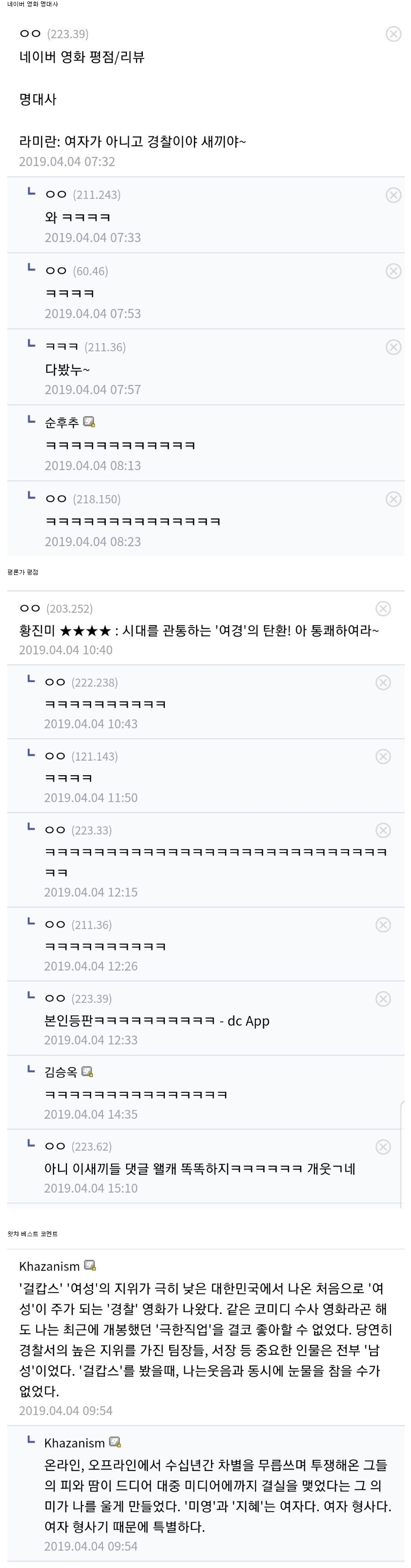
Task: Delete the 60.46 reply from 07:53
Action: pyautogui.click(x=393, y=271)
